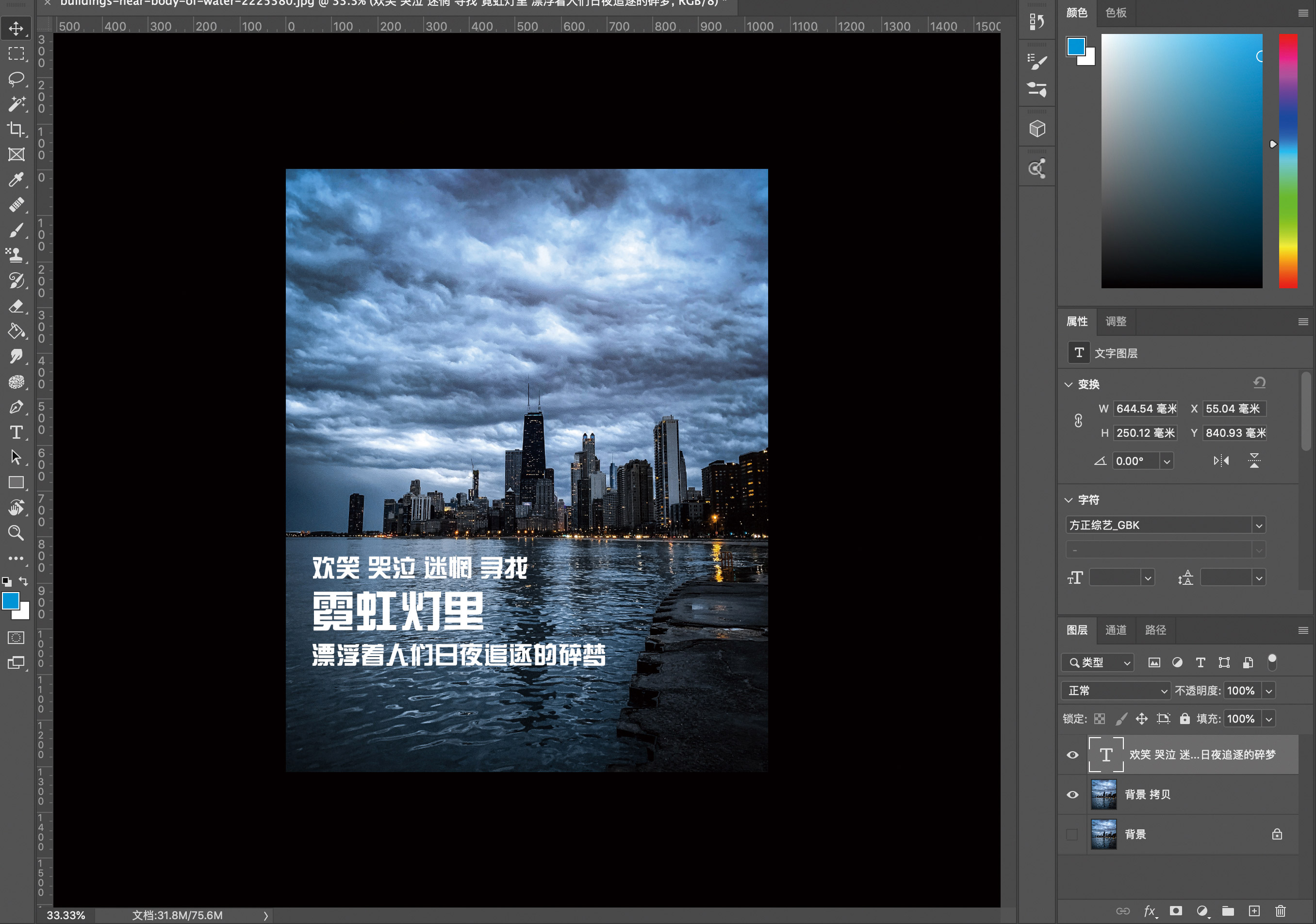
Task: Select the Magic Wand tool
Action: click(x=16, y=104)
